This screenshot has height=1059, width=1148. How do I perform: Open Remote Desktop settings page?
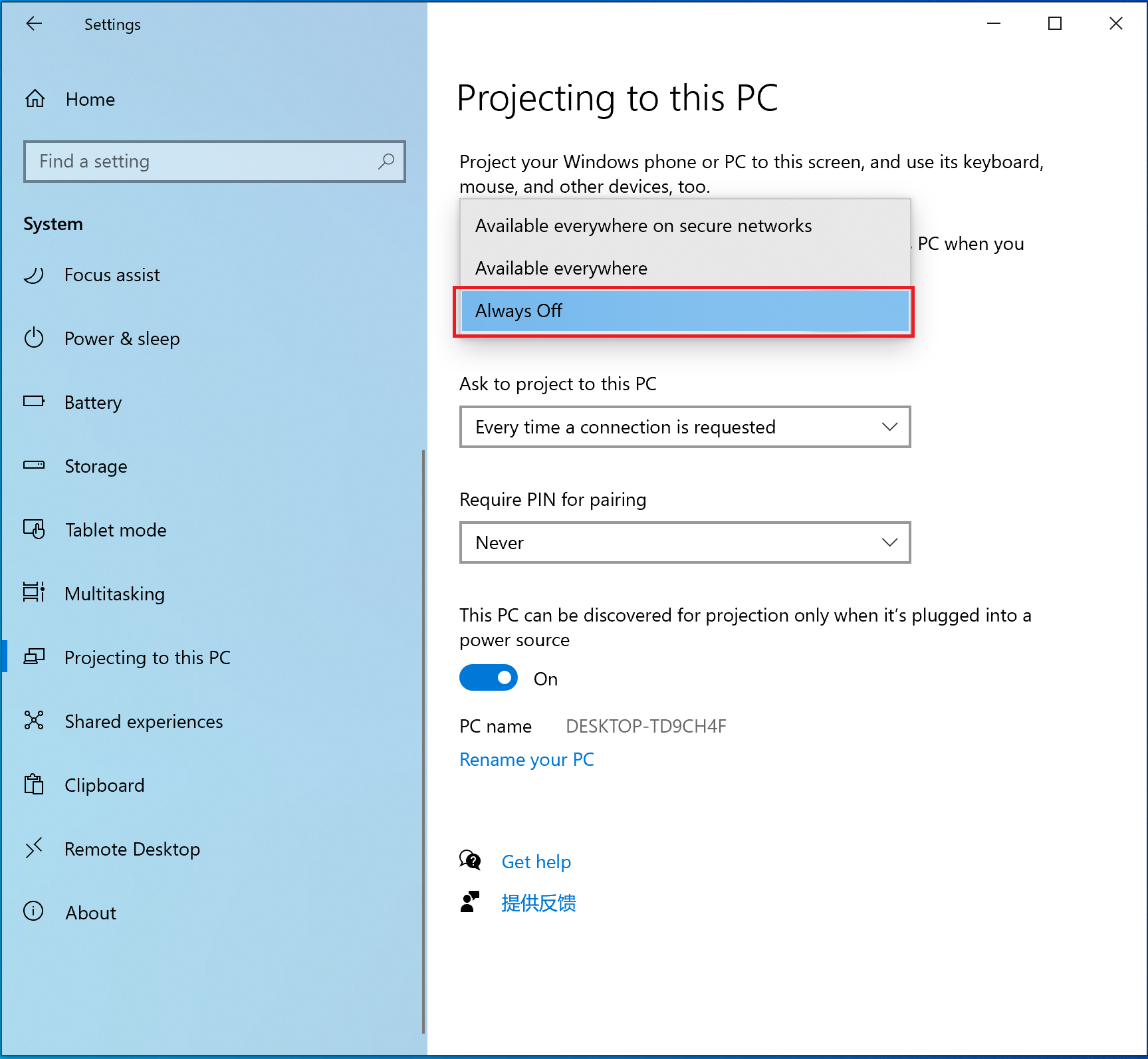click(x=132, y=849)
